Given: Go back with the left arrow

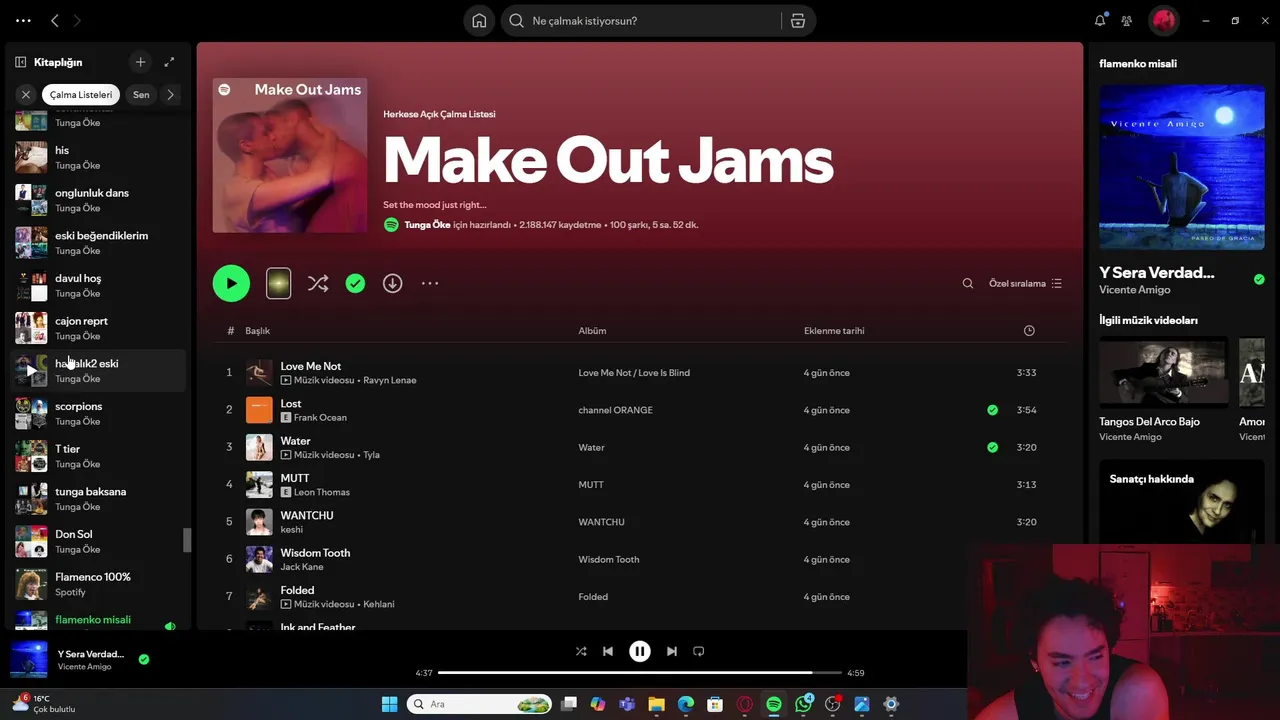Looking at the screenshot, I should pyautogui.click(x=55, y=20).
